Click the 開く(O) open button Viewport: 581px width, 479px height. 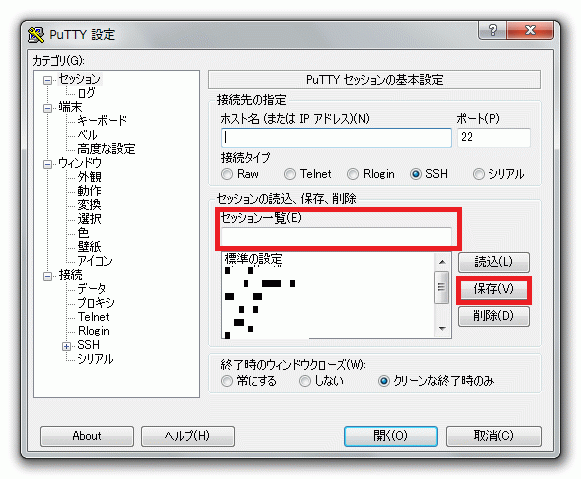tap(391, 436)
